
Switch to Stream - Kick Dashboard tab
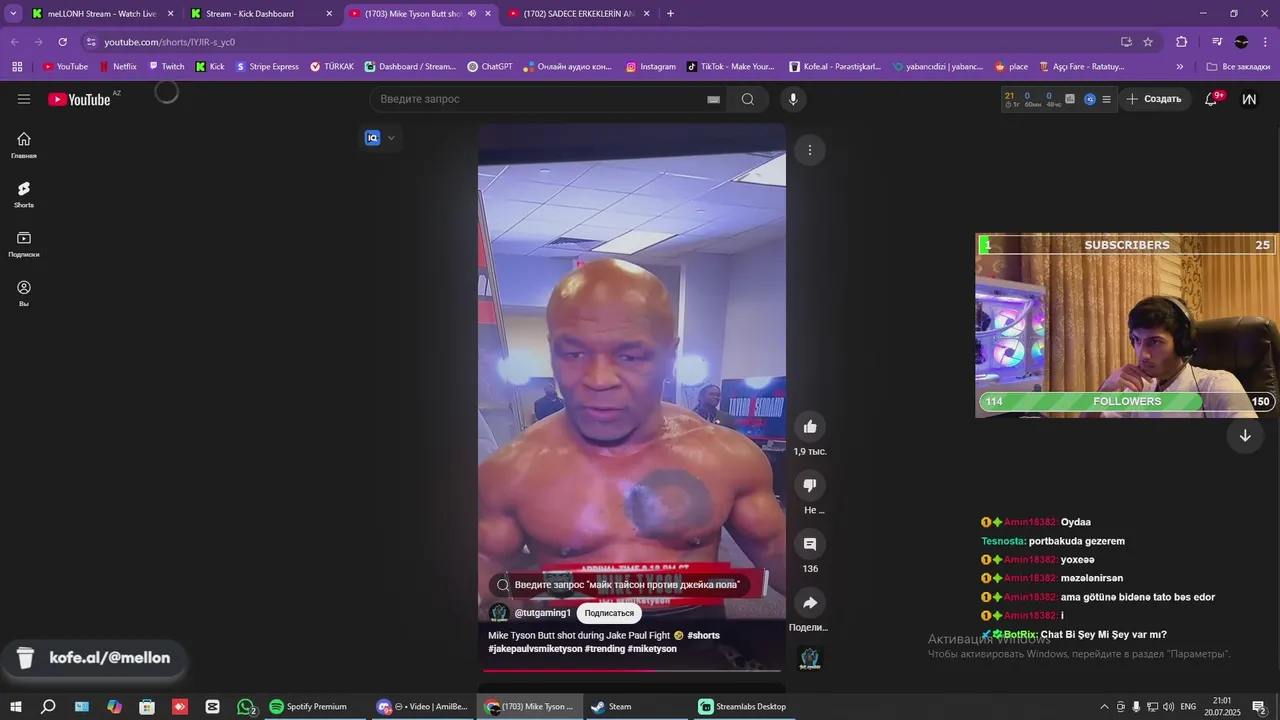(261, 14)
